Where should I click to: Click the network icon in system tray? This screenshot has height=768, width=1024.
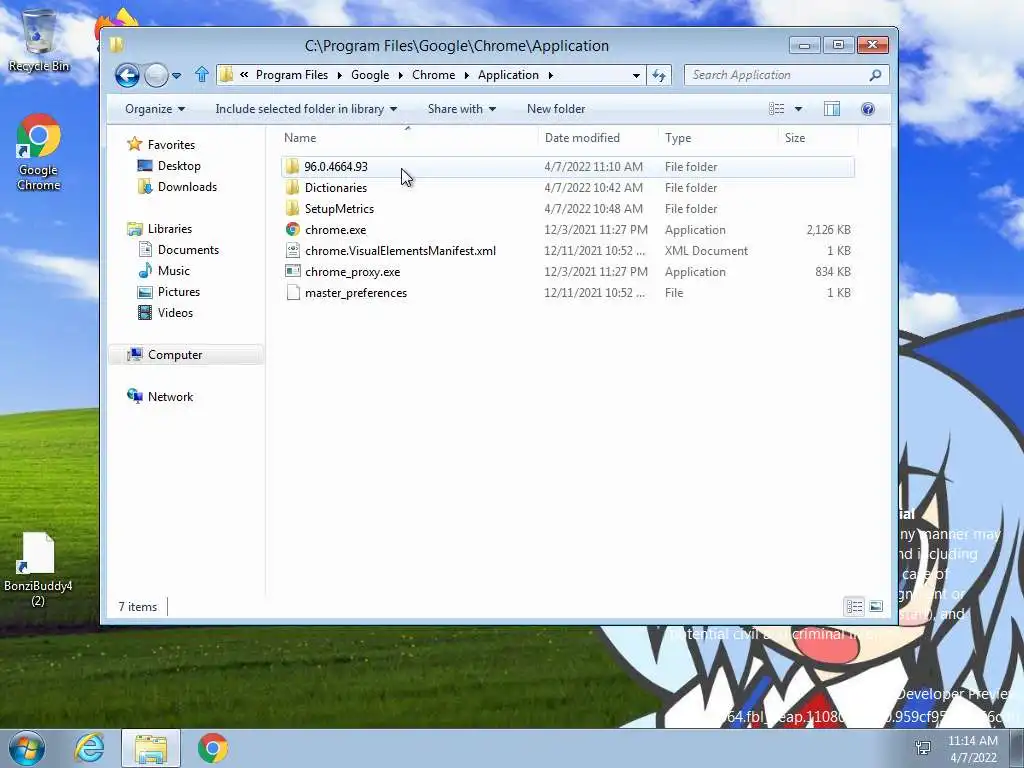pos(923,748)
